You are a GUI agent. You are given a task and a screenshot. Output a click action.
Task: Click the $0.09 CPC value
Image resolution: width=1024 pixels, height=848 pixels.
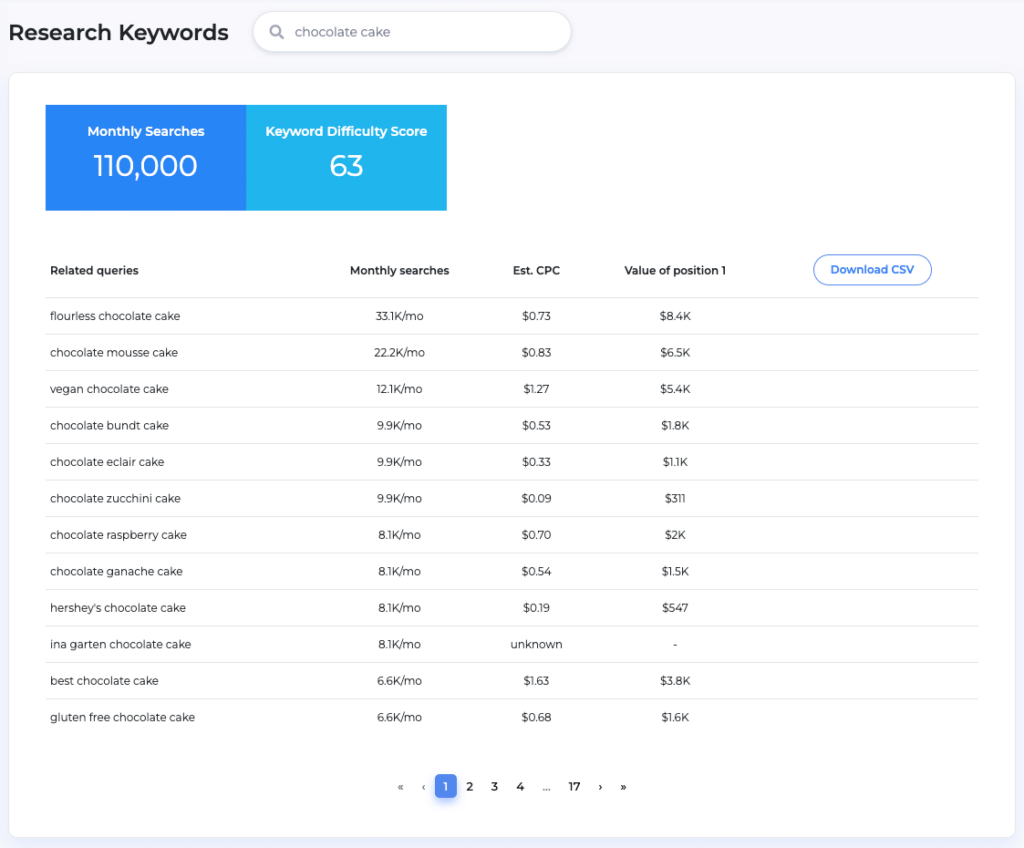(536, 498)
